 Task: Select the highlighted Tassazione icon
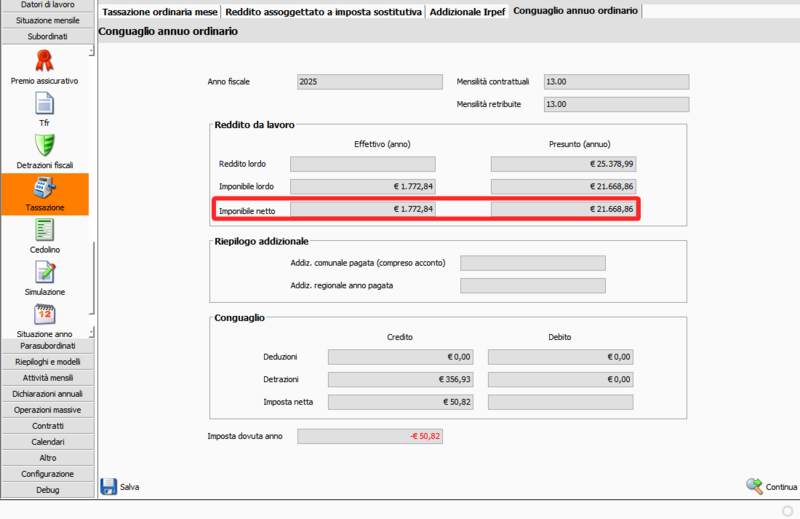click(x=44, y=188)
